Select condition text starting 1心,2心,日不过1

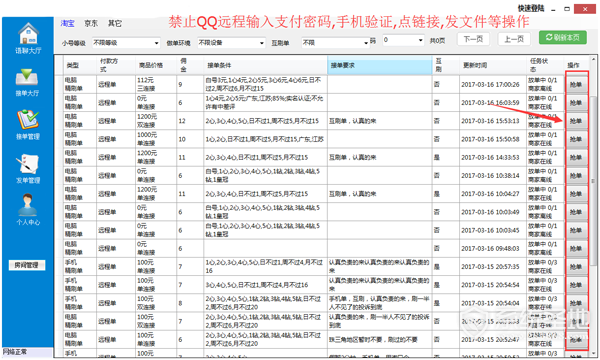(264, 139)
